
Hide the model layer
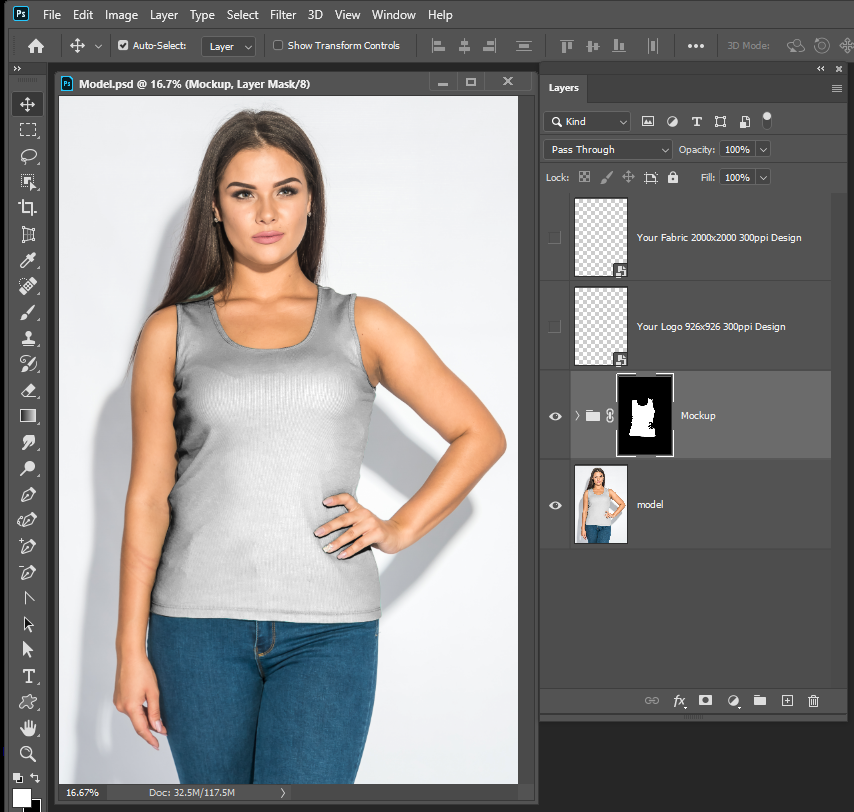[x=555, y=505]
